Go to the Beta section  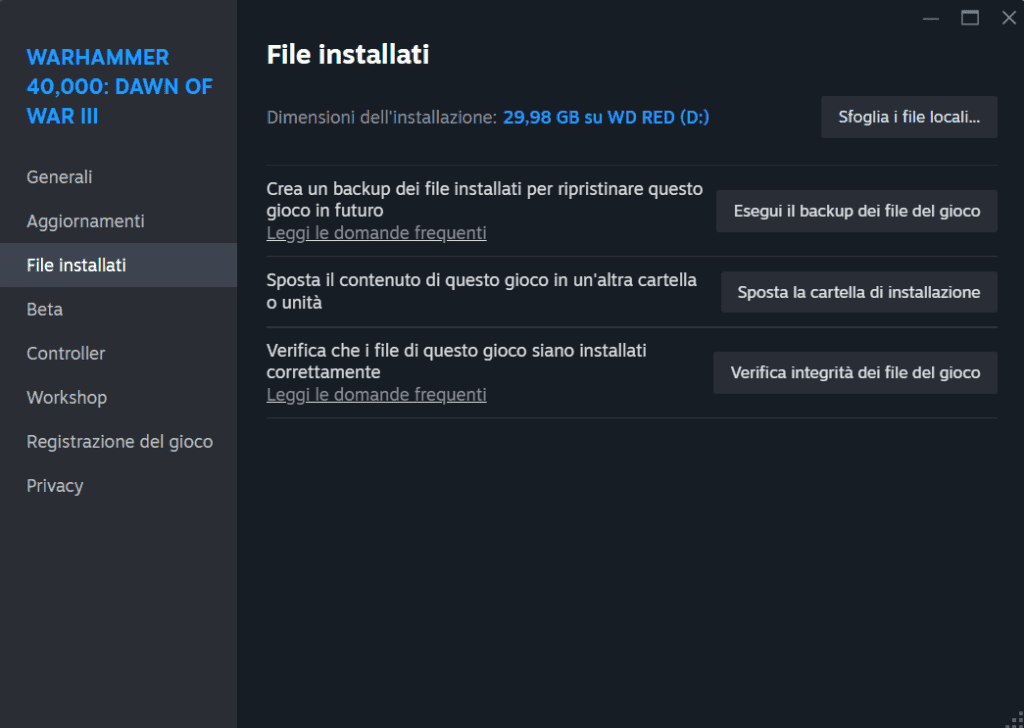45,309
